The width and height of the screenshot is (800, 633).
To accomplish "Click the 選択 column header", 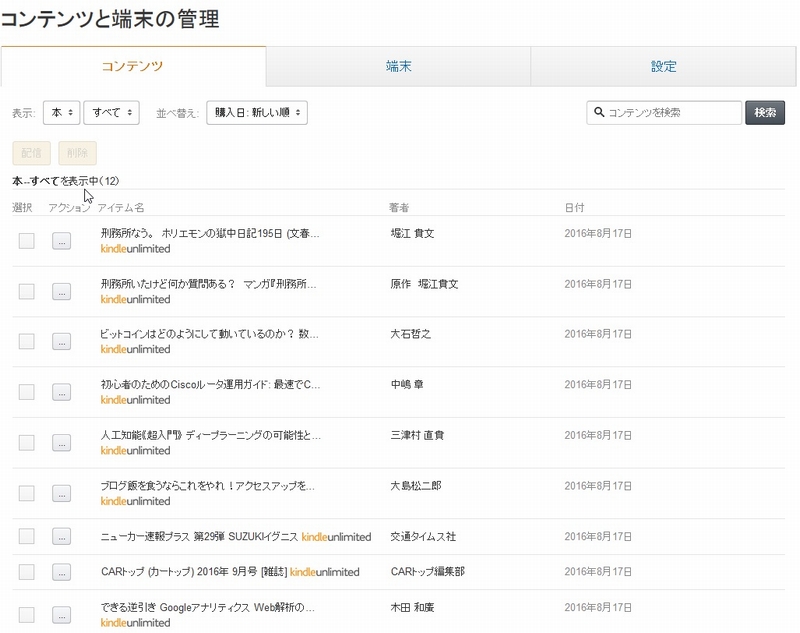I will pyautogui.click(x=22, y=208).
